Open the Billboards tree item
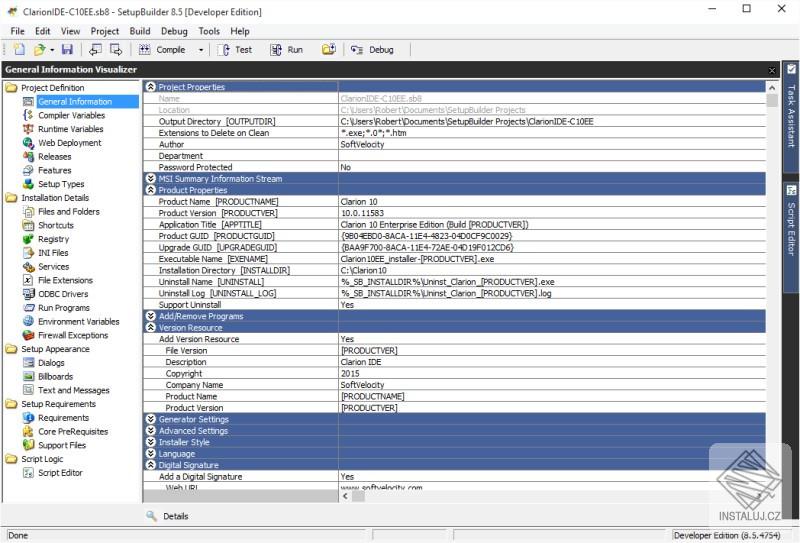Screen dimensions: 800x543 (56, 377)
